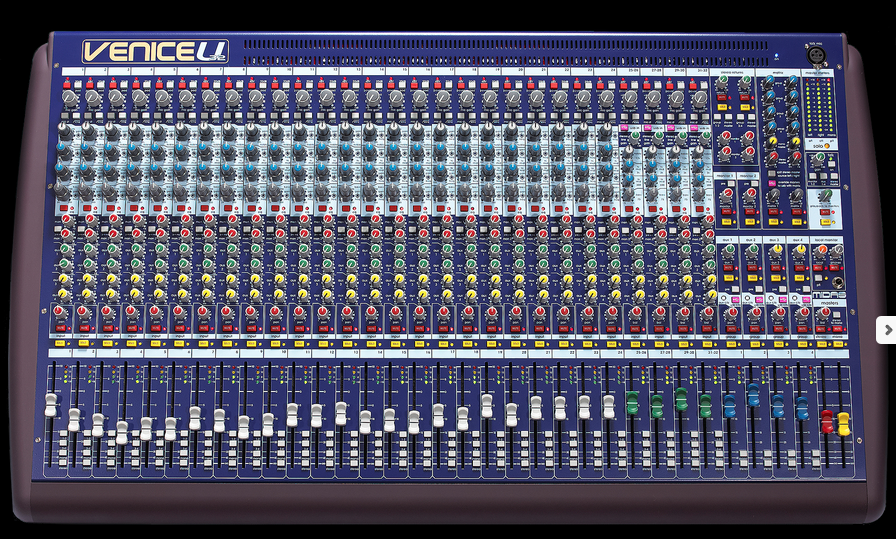Click the "master meters" section label
This screenshot has height=539, width=896.
click(819, 73)
